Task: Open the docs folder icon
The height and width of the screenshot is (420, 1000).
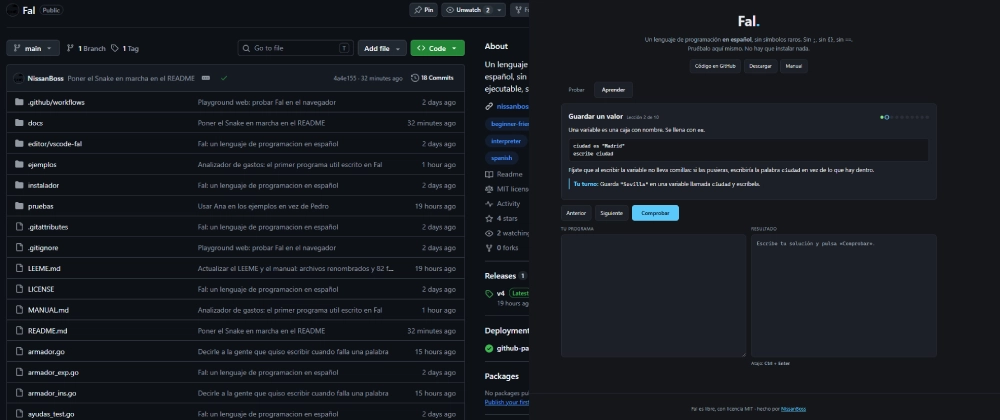Action: tap(18, 123)
